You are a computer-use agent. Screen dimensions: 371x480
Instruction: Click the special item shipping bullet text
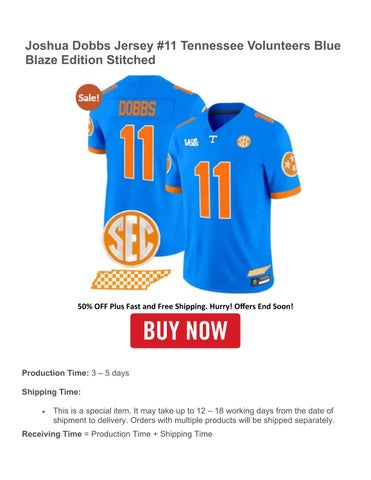[193, 415]
